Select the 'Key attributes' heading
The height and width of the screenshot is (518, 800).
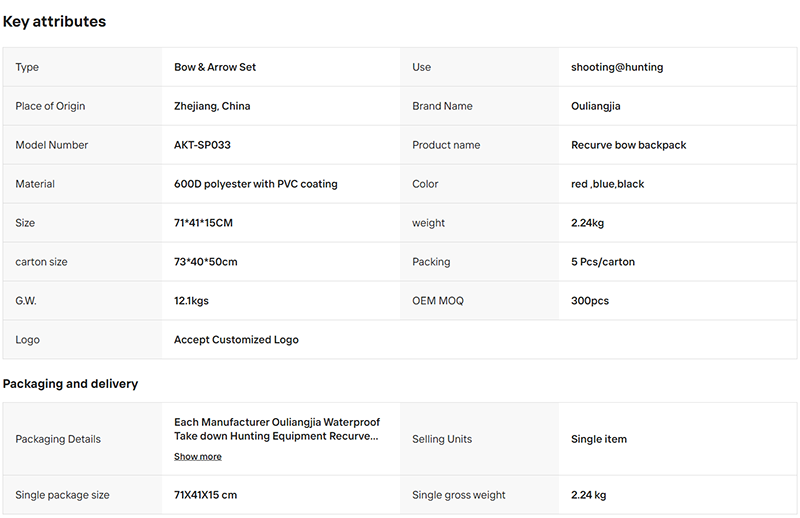(54, 21)
